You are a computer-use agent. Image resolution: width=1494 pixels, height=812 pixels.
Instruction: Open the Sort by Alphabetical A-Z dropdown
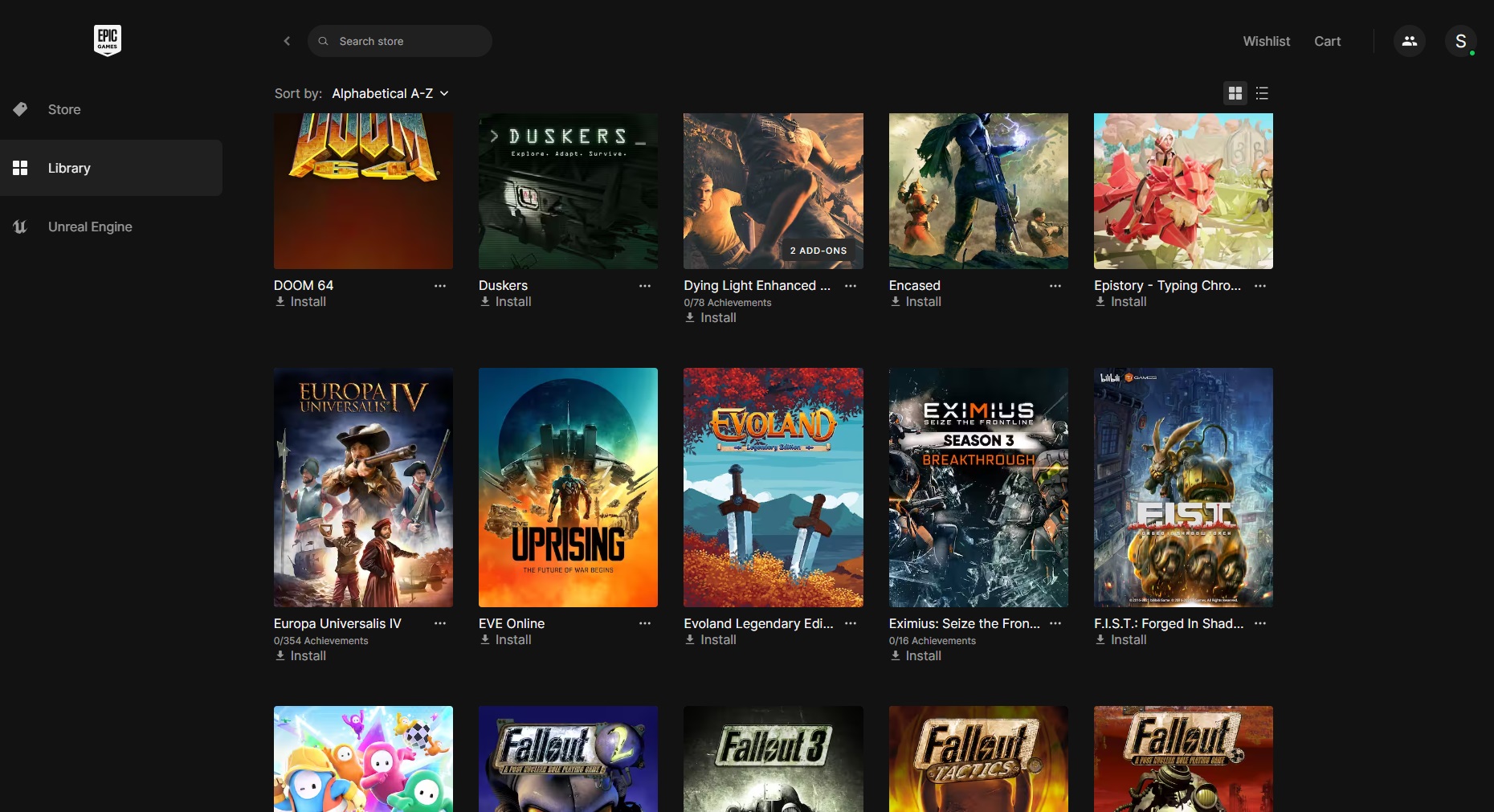coord(390,93)
